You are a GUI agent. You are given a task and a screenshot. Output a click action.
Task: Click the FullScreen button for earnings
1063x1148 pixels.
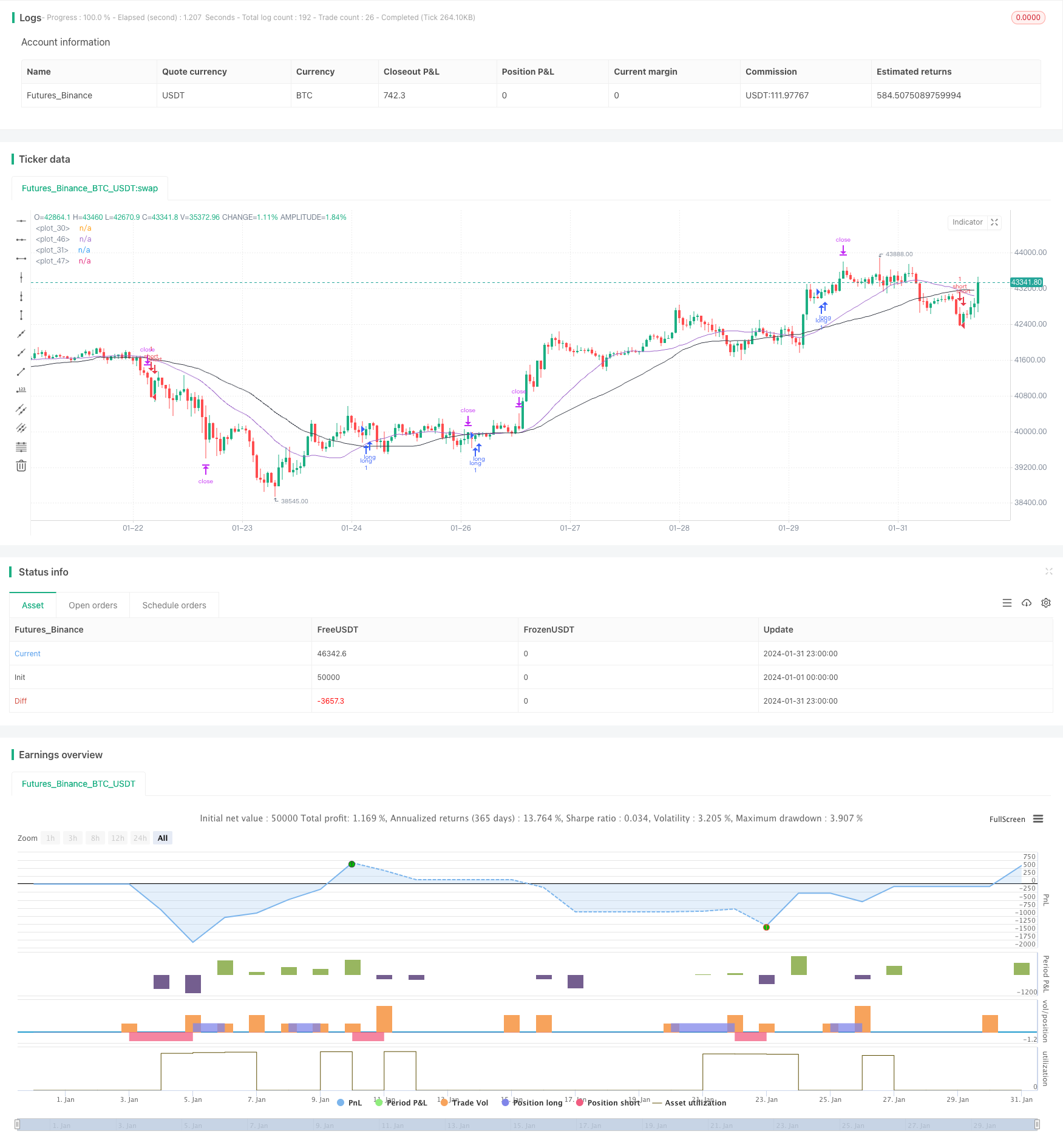point(1007,819)
